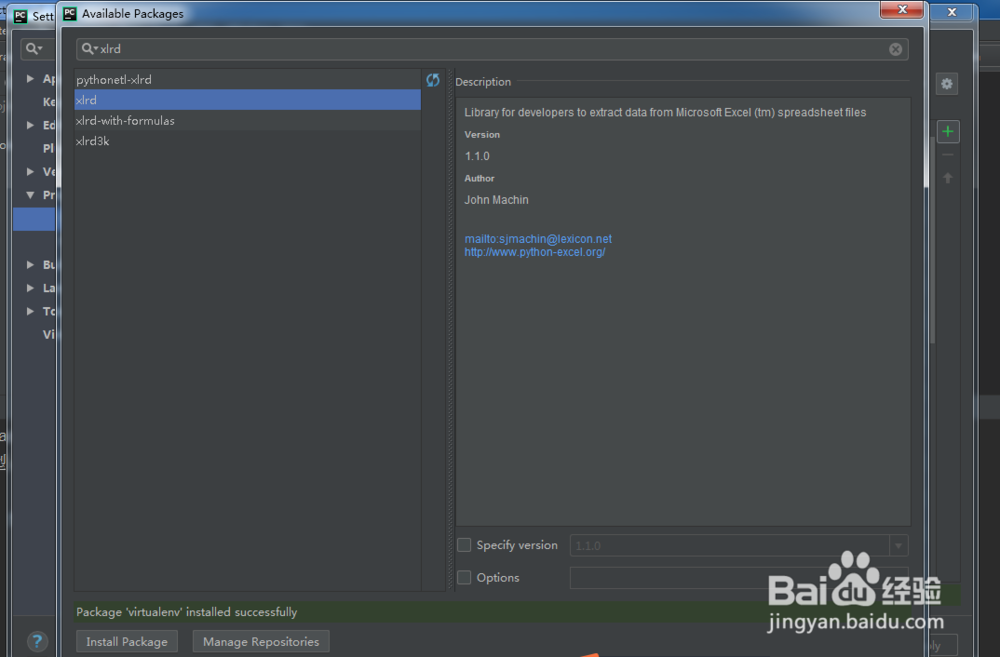This screenshot has height=657, width=1000.
Task: Close the Available Packages dialog
Action: (902, 10)
